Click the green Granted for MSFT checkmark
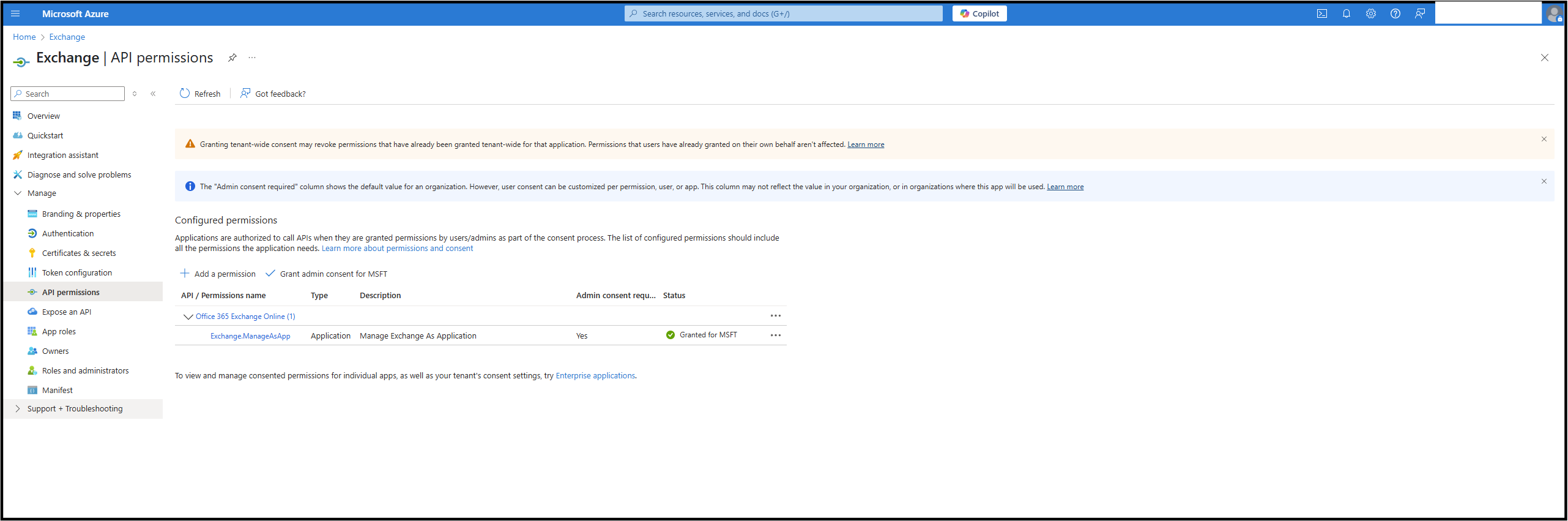Image resolution: width=1568 pixels, height=521 pixels. pyautogui.click(x=671, y=335)
